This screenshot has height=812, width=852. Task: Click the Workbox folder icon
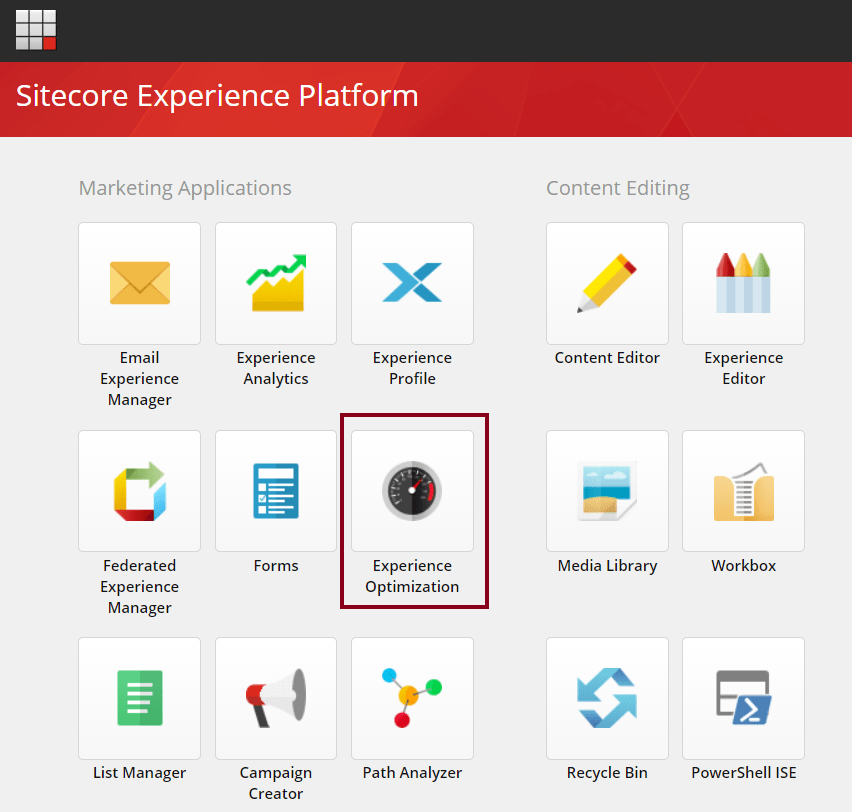coord(743,491)
